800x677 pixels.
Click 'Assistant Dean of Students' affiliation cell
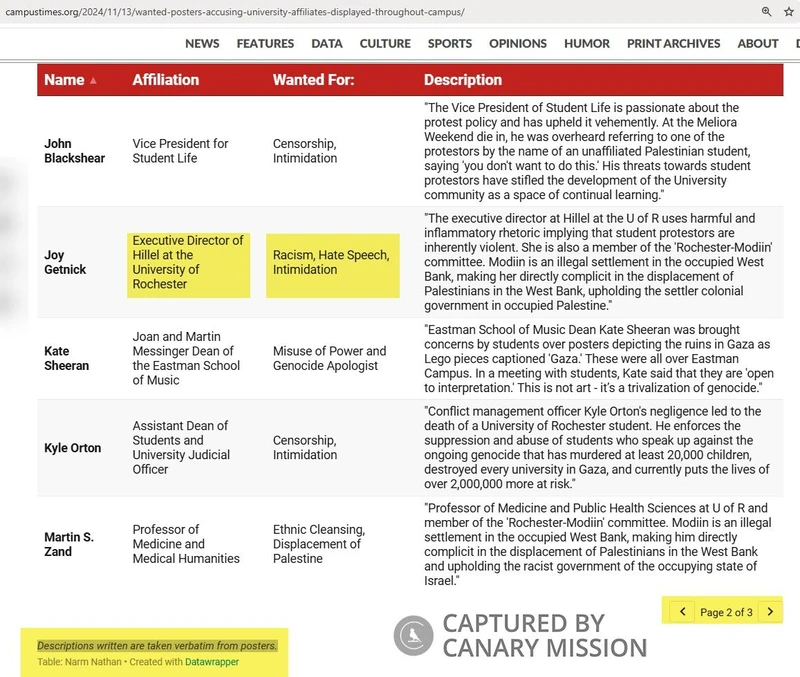181,447
